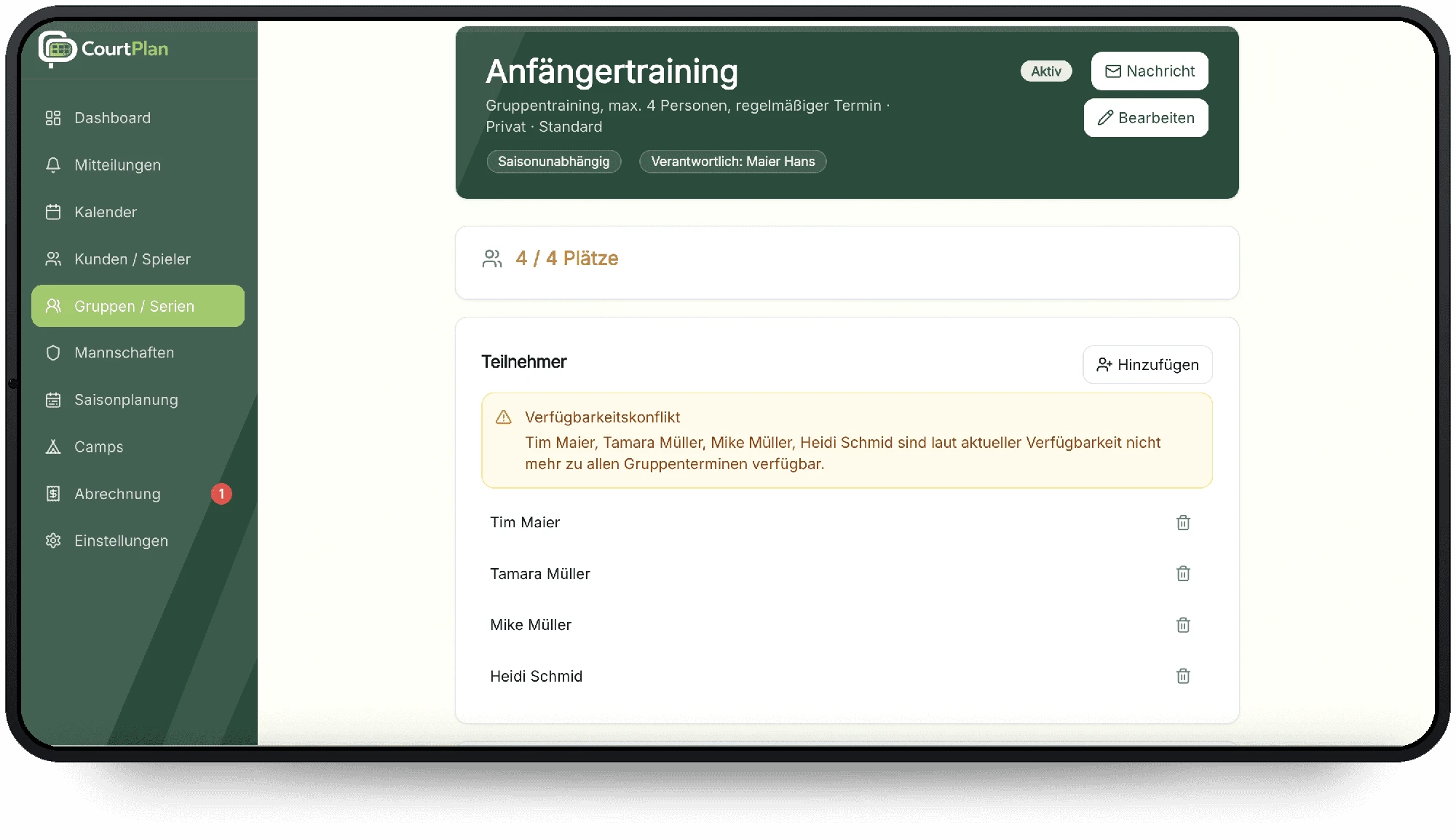Open Kalender from the sidebar
Screen dimensions: 1456x839
point(138,212)
